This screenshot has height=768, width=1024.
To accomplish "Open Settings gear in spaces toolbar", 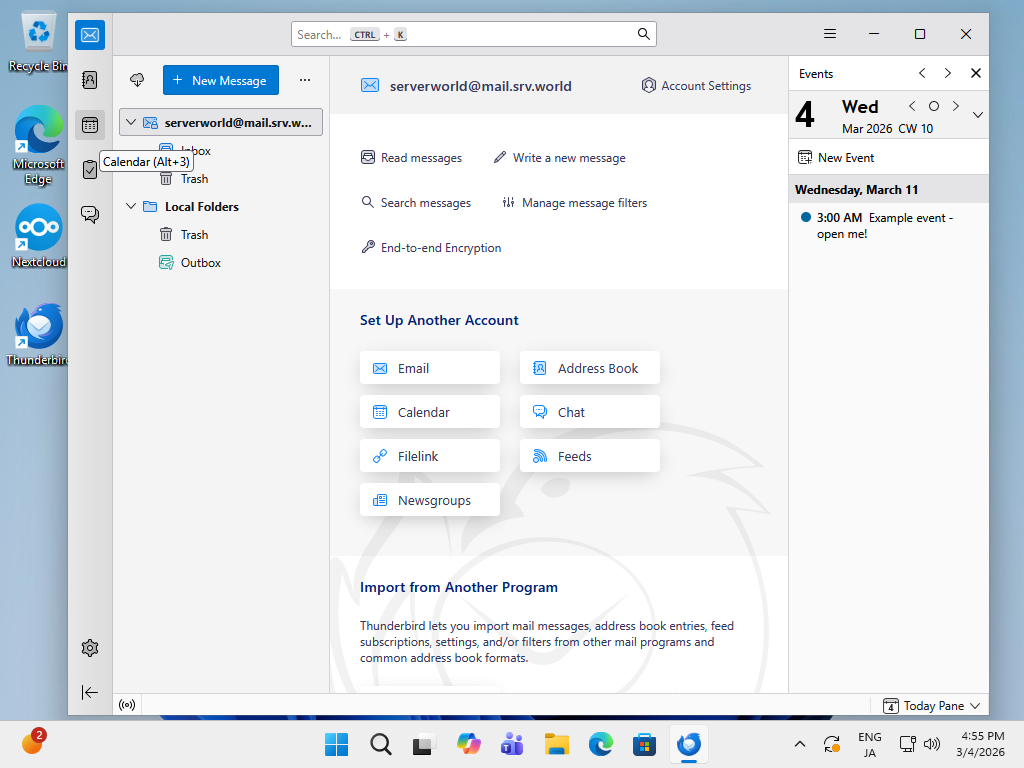I will [90, 648].
